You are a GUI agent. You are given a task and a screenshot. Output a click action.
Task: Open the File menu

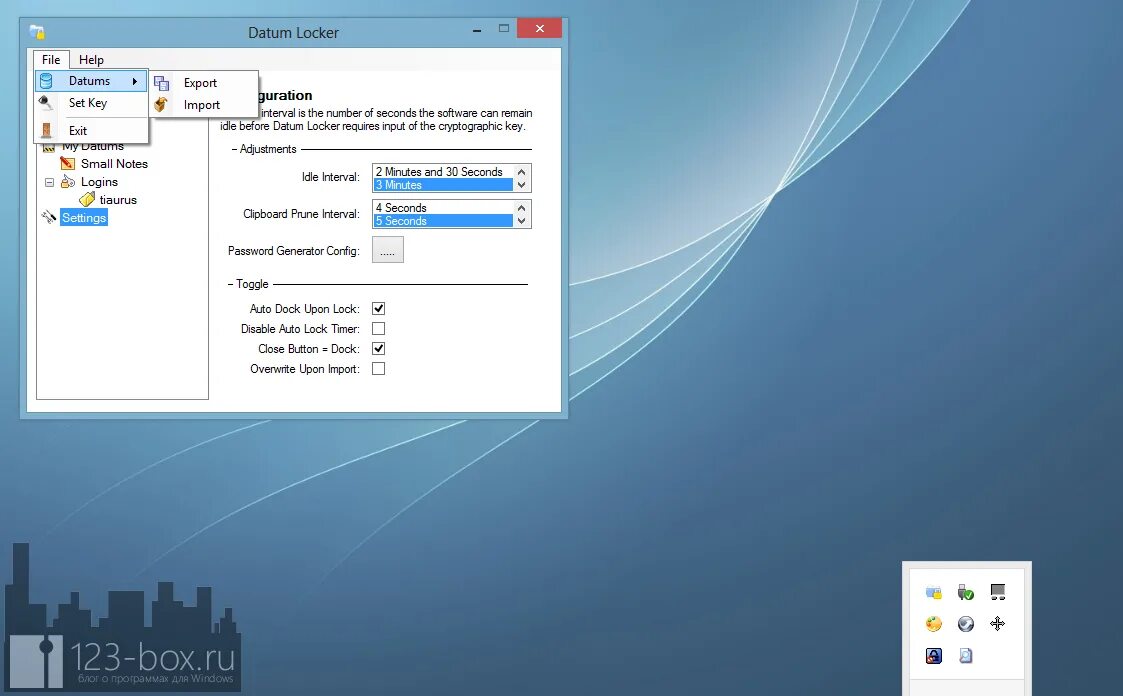(x=51, y=59)
